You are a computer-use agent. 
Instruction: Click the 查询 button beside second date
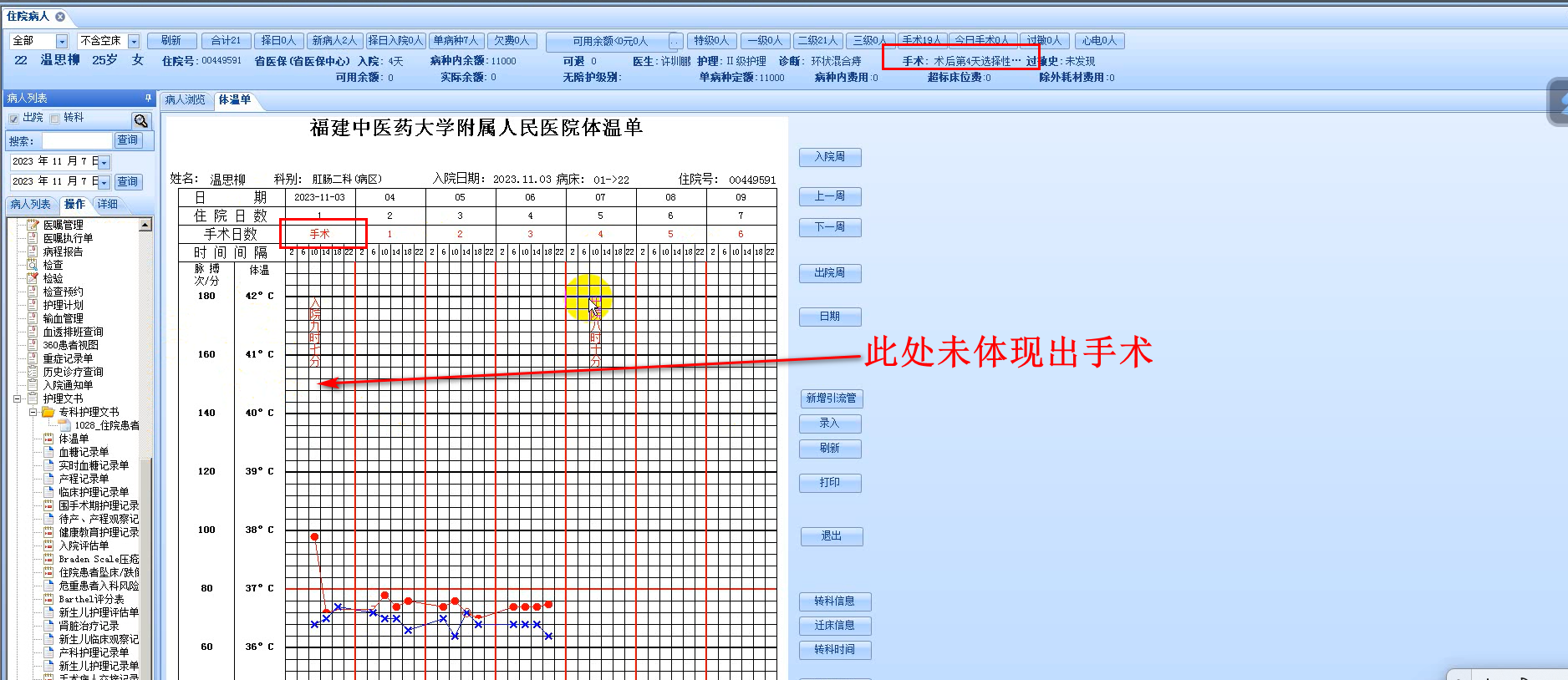tap(128, 181)
